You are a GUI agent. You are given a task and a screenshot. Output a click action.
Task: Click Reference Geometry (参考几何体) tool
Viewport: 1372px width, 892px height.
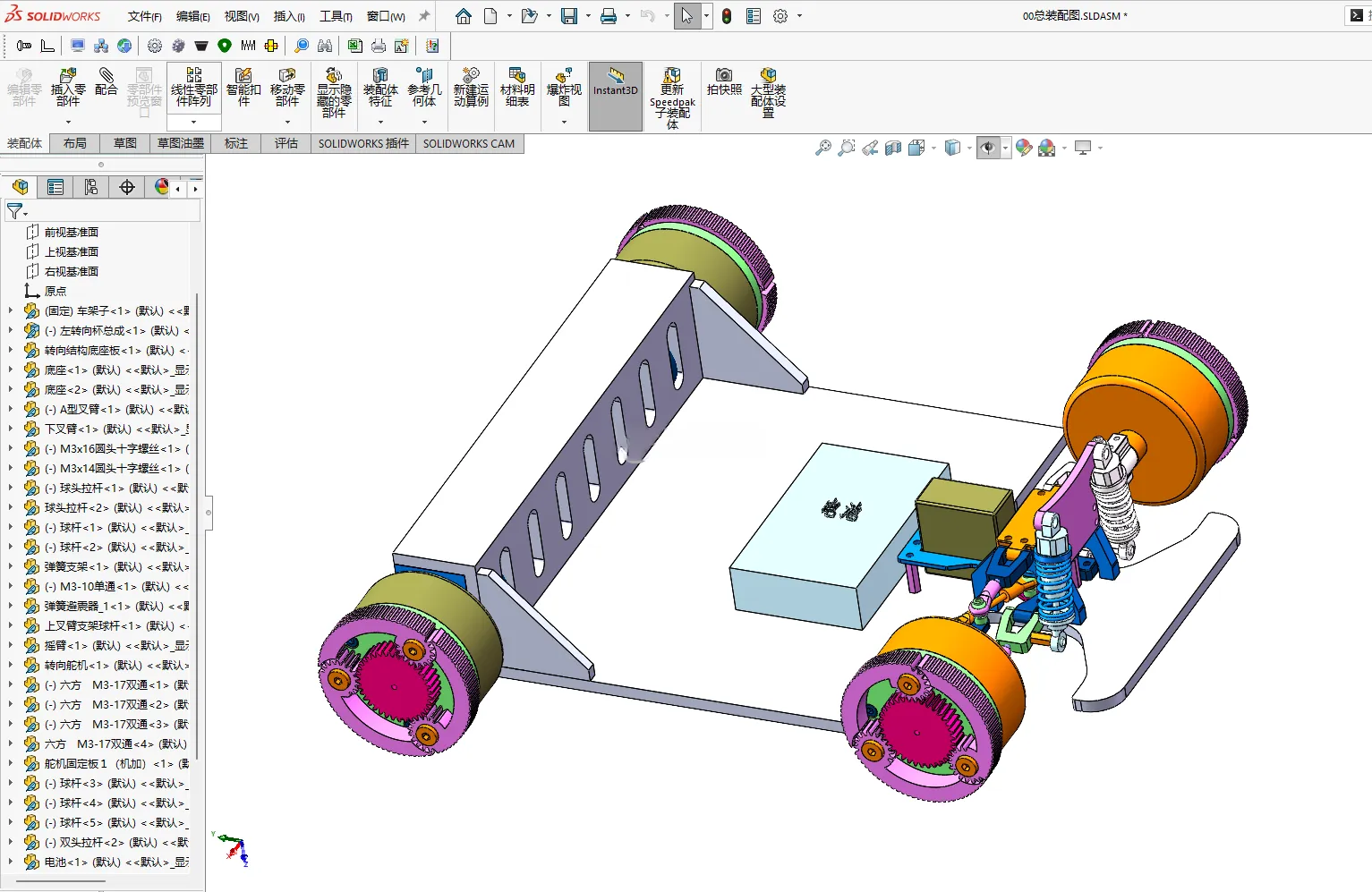click(x=424, y=88)
